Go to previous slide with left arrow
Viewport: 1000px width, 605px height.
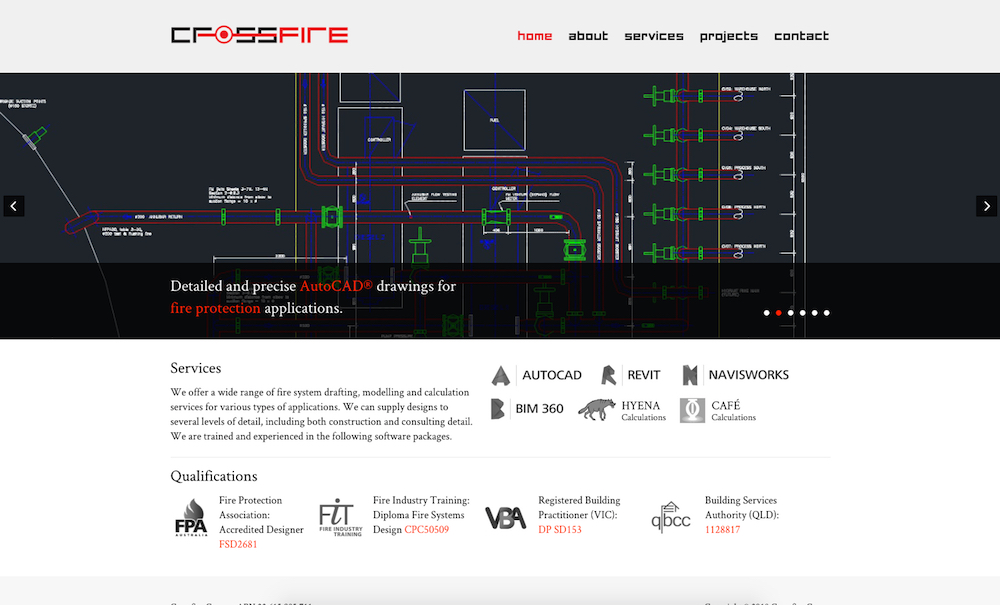tap(13, 206)
